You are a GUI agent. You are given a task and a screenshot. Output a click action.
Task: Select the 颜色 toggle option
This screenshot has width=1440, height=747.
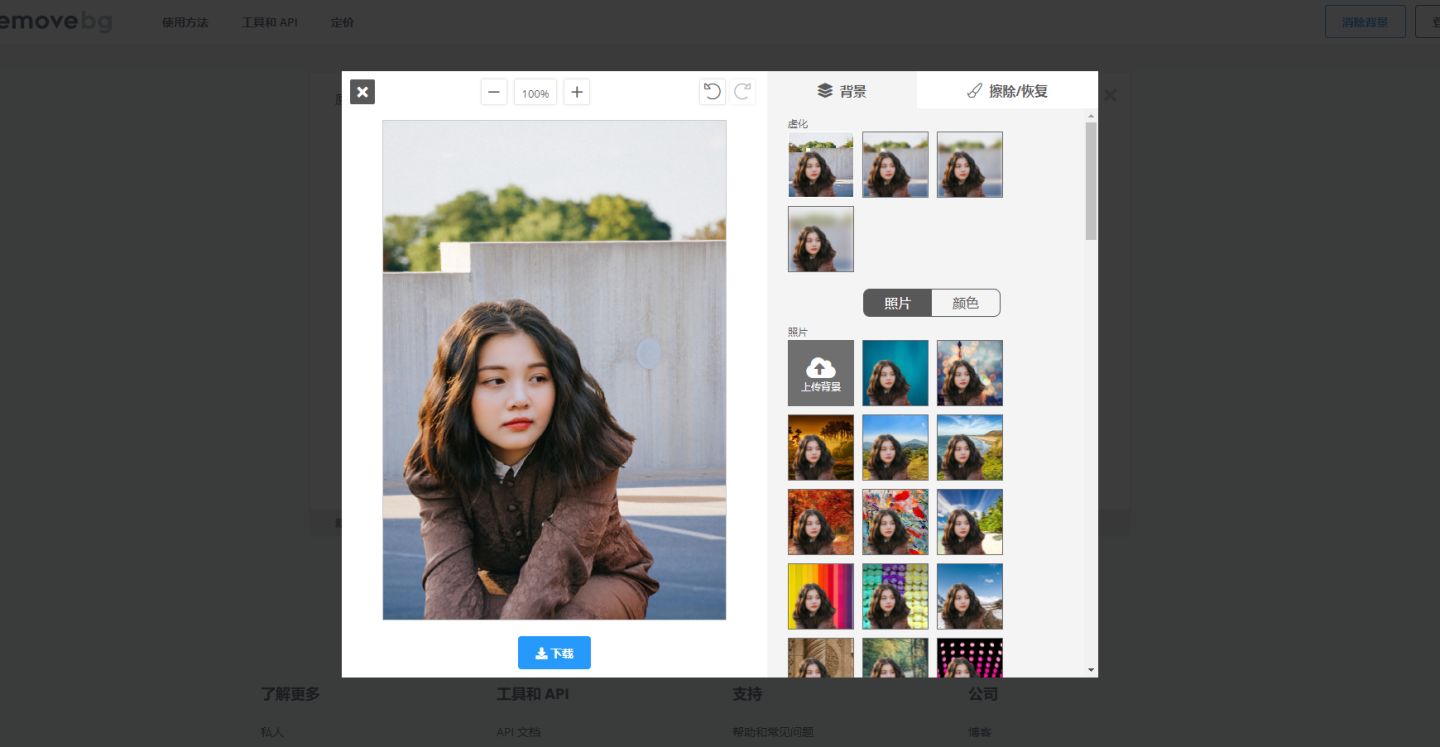pyautogui.click(x=965, y=303)
